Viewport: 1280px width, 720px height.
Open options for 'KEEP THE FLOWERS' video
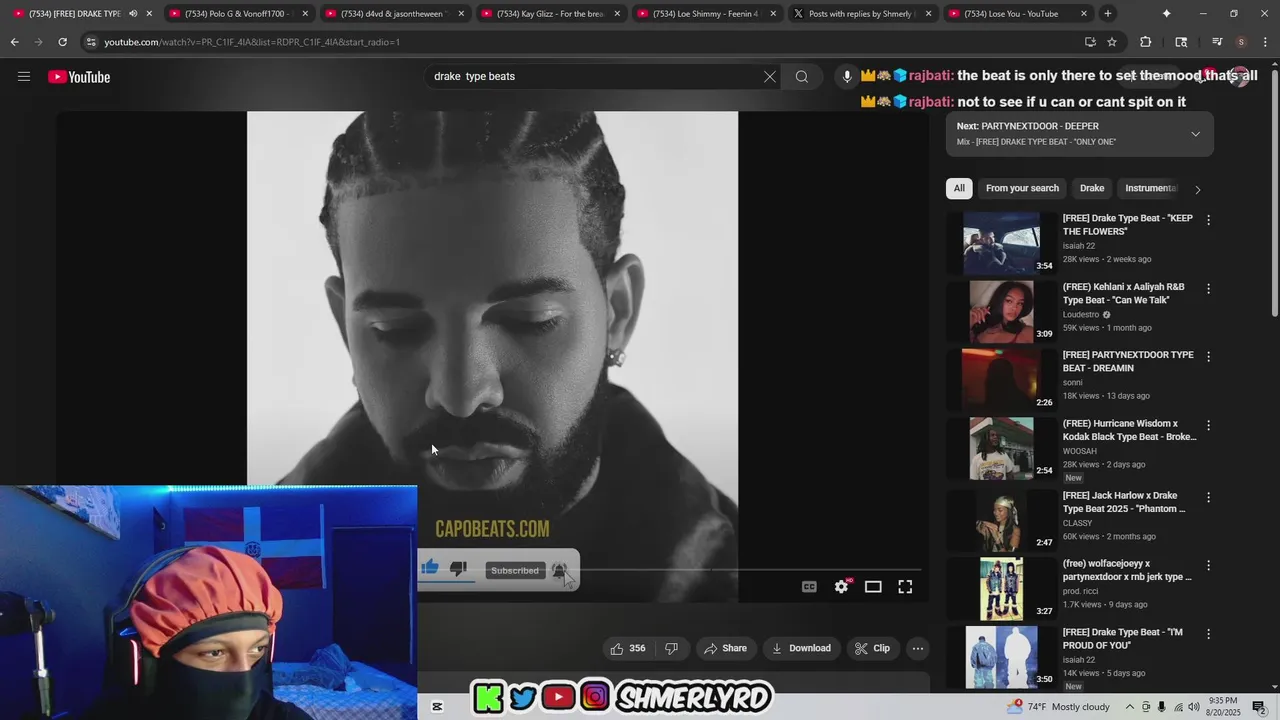click(1208, 220)
